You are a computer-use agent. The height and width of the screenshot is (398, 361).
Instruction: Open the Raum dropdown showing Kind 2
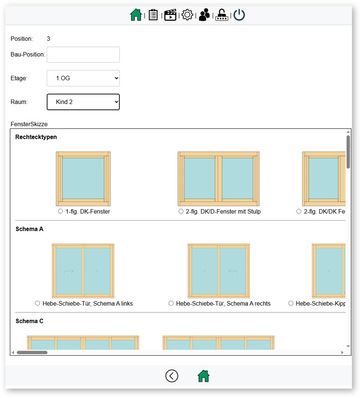(83, 102)
